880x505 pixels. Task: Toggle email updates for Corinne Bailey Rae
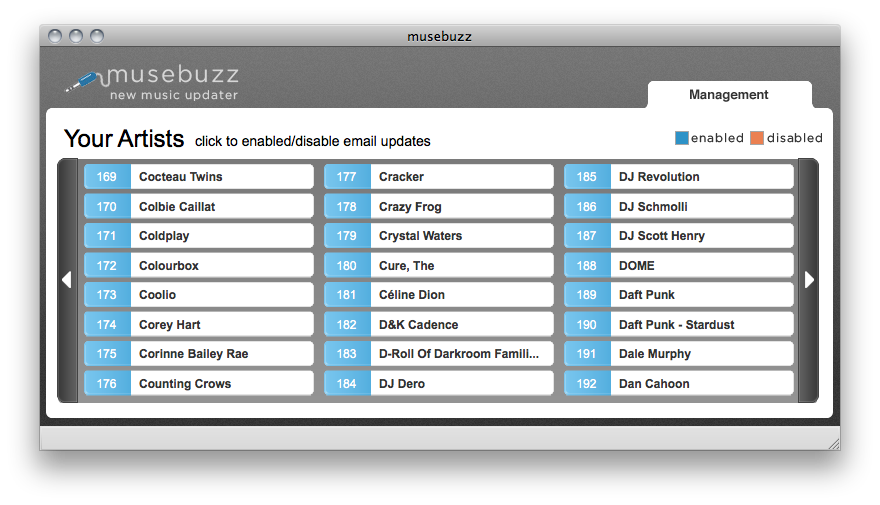(x=199, y=354)
